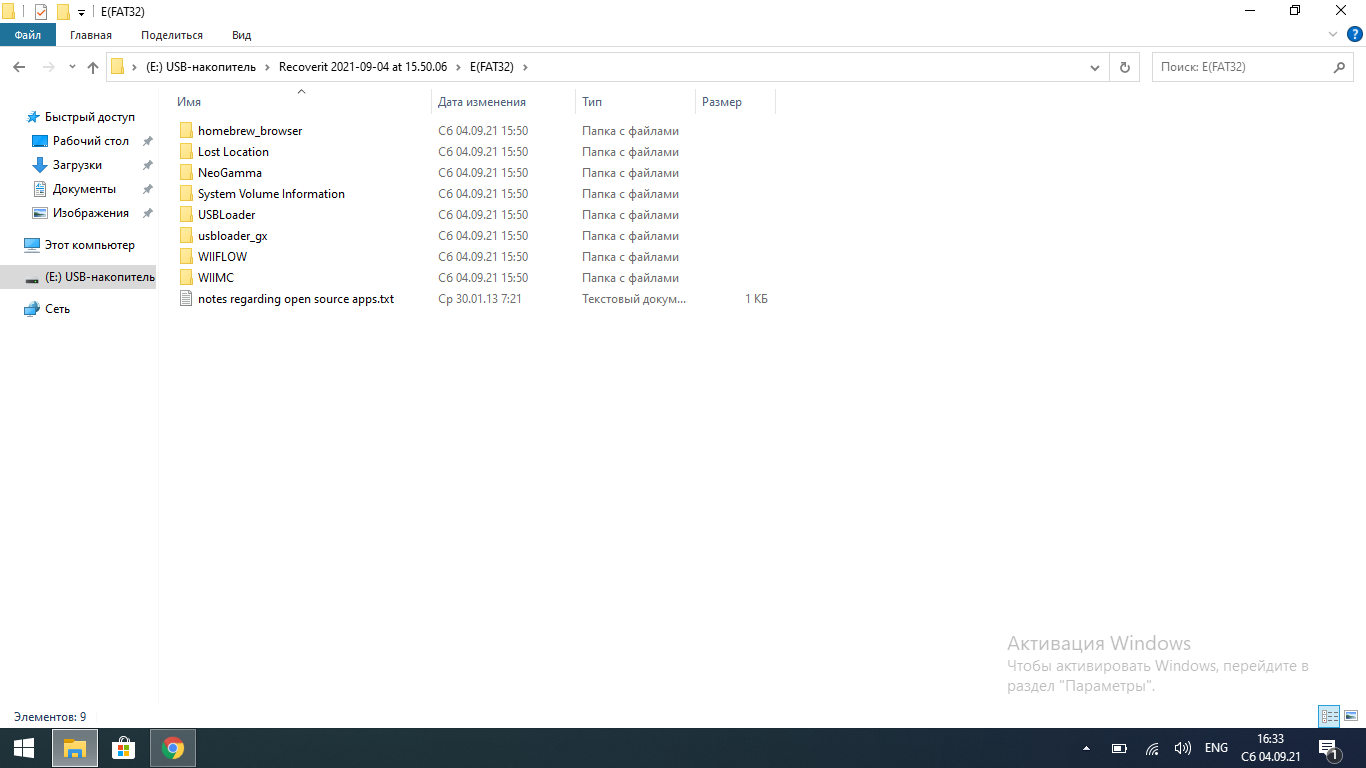Viewport: 1366px width, 768px height.
Task: Click file type Текстовый докум... cell
Action: tap(634, 299)
